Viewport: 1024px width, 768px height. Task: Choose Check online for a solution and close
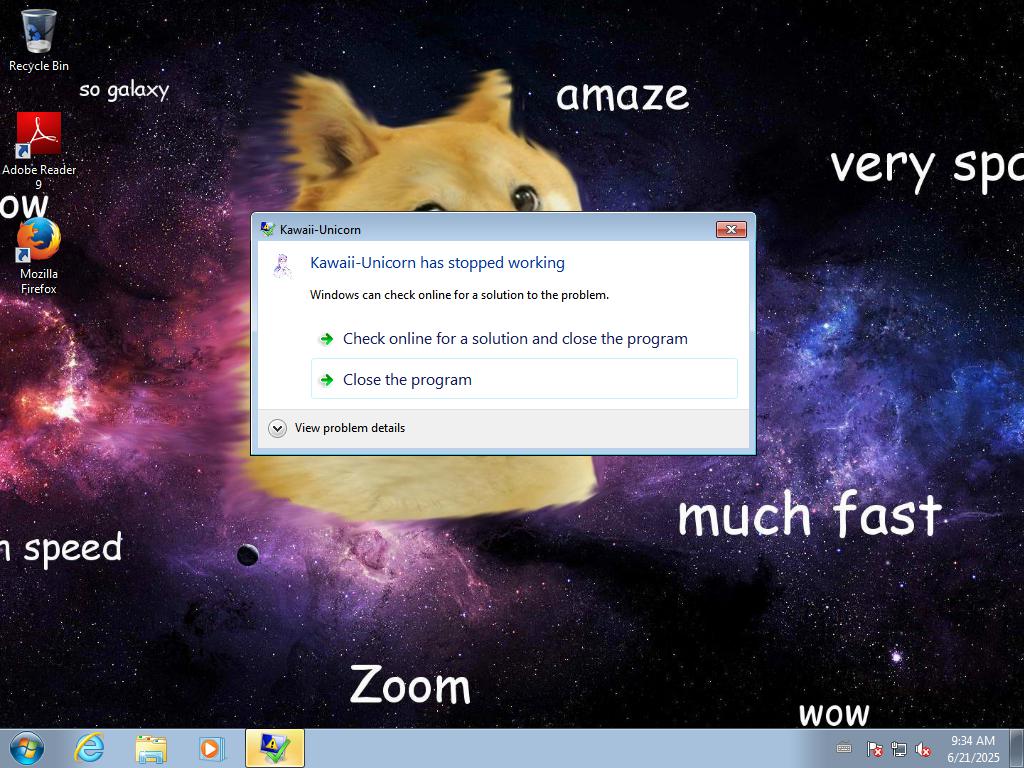(524, 338)
